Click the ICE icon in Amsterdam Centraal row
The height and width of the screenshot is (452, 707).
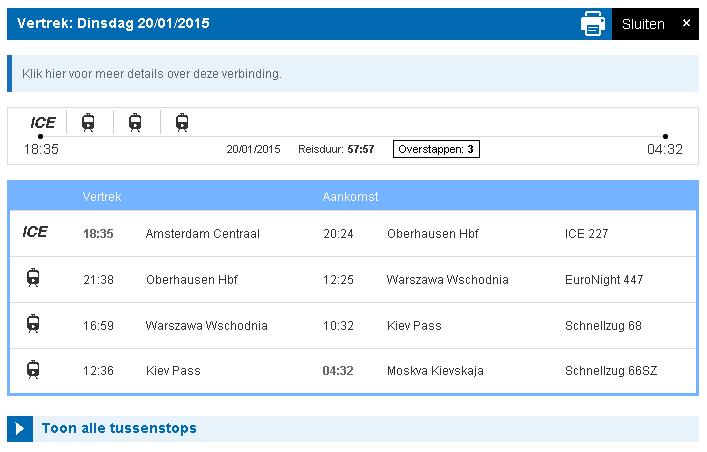[35, 233]
